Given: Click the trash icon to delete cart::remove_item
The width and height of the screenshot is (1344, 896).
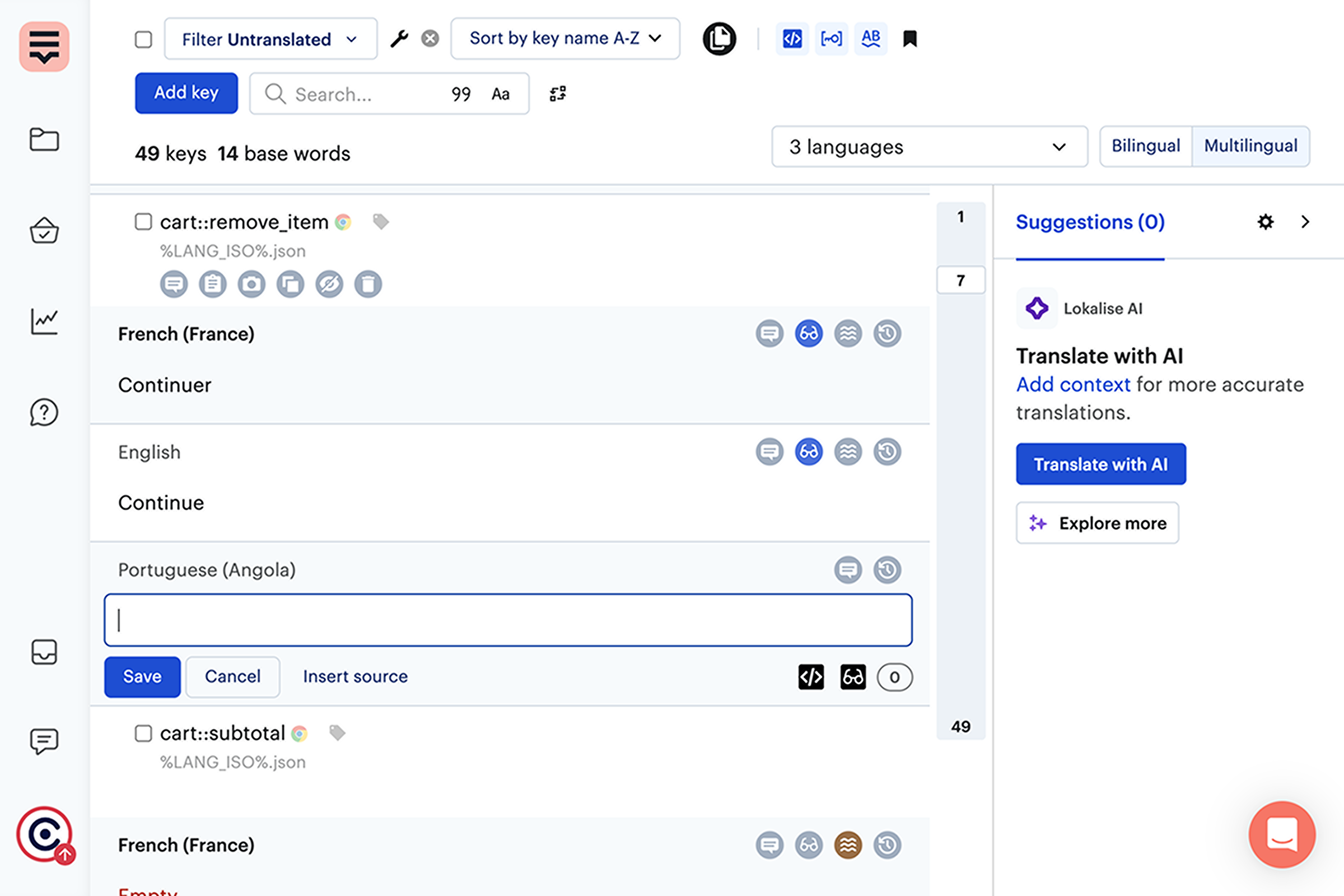Looking at the screenshot, I should (368, 284).
